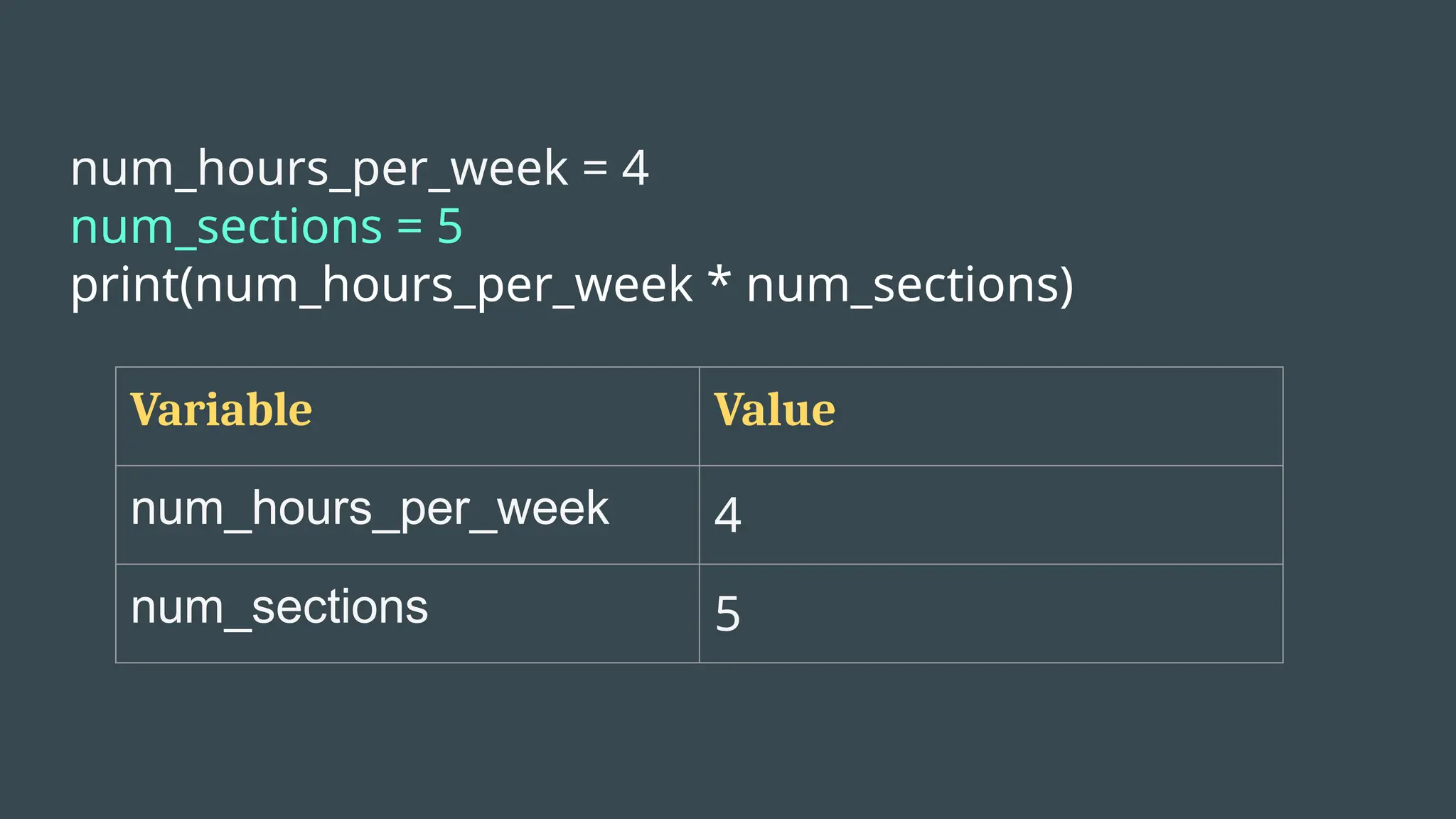Click the yellow Variable table header
1456x819 pixels.
pyautogui.click(x=221, y=410)
